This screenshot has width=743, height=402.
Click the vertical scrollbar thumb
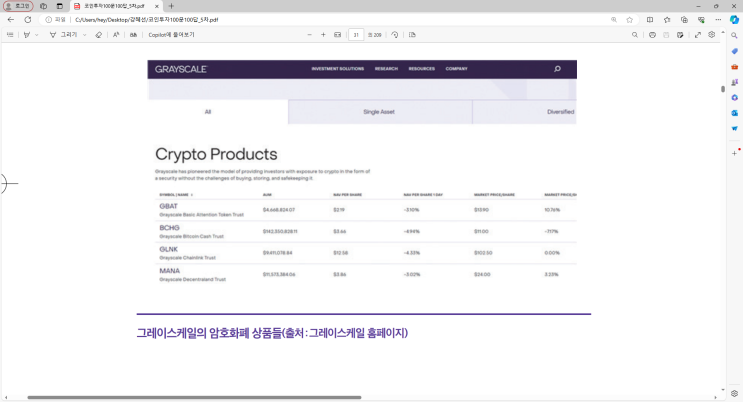click(x=723, y=89)
